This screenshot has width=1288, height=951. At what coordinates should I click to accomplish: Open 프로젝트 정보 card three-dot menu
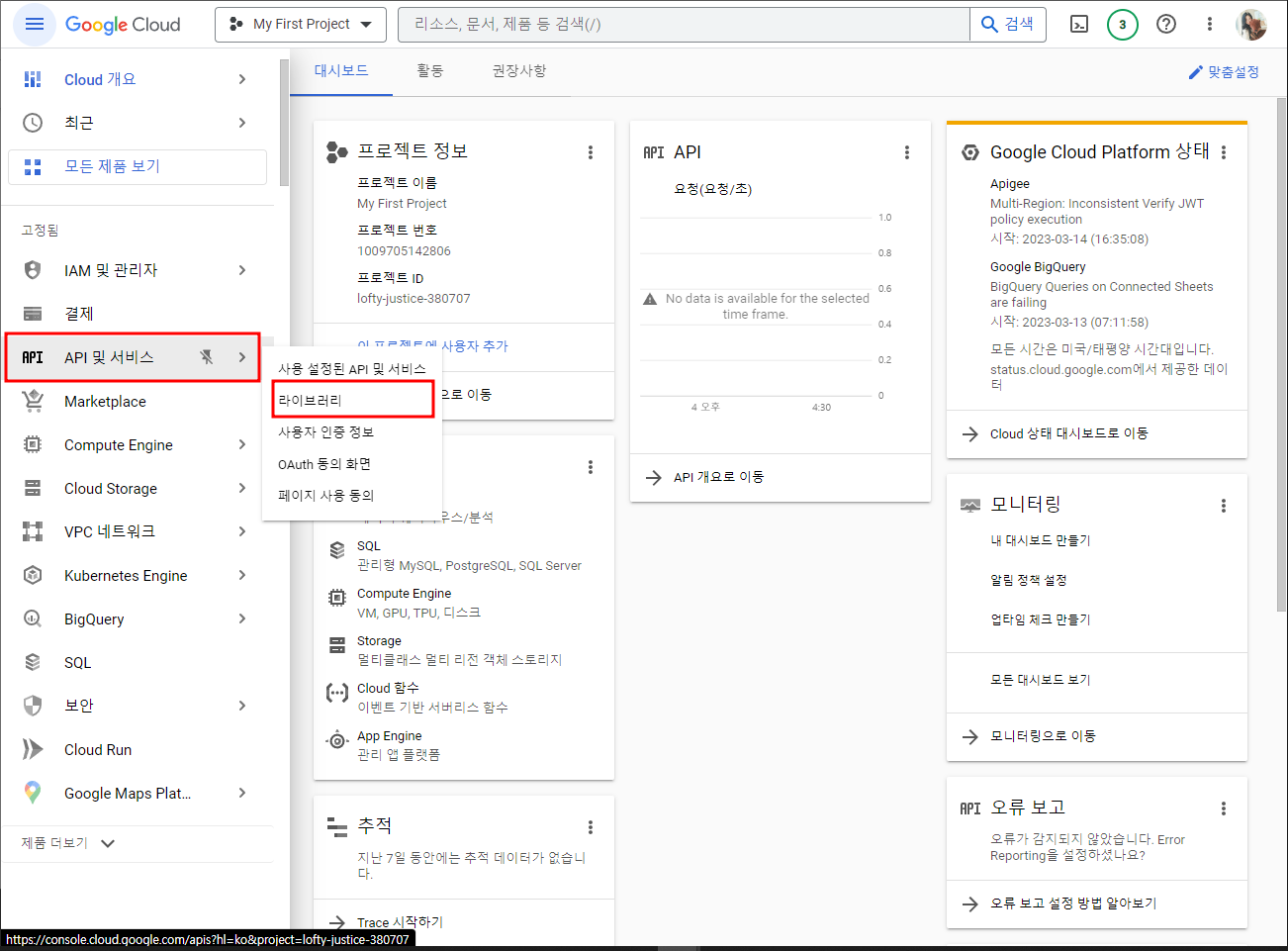(591, 152)
